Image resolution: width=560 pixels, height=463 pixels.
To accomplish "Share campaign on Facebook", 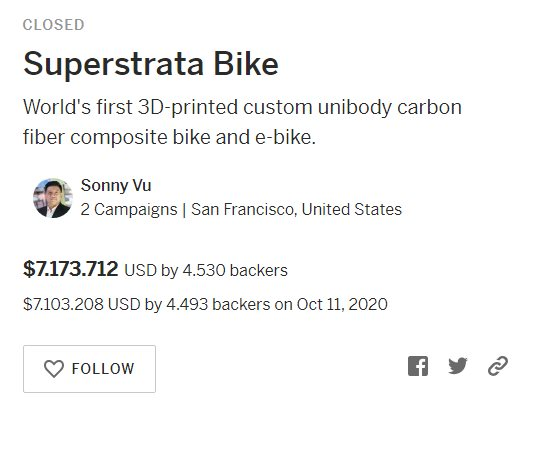I will (x=418, y=366).
